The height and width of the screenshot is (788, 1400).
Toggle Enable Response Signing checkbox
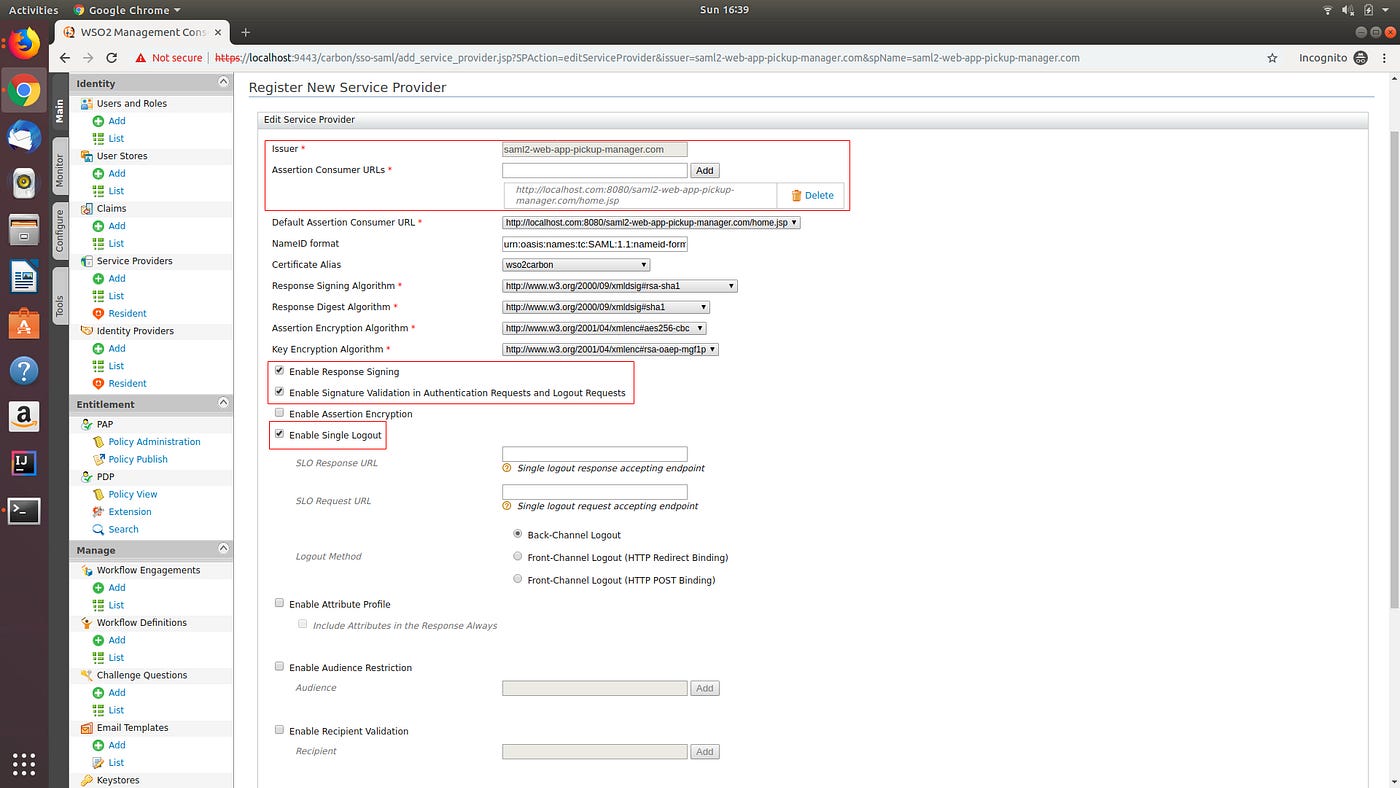coord(279,371)
